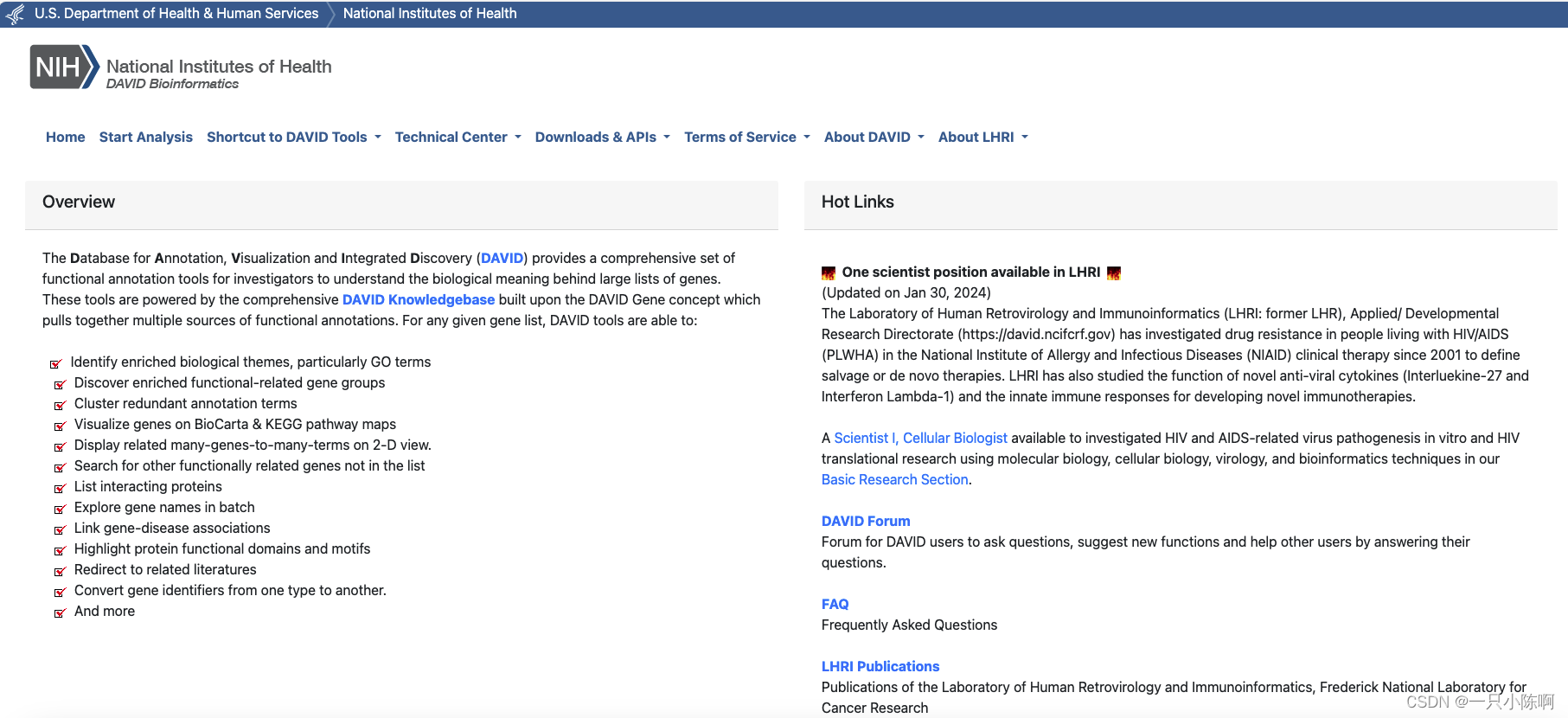Viewport: 1568px width, 718px height.
Task: Open the About LHRI dropdown
Action: [x=983, y=137]
